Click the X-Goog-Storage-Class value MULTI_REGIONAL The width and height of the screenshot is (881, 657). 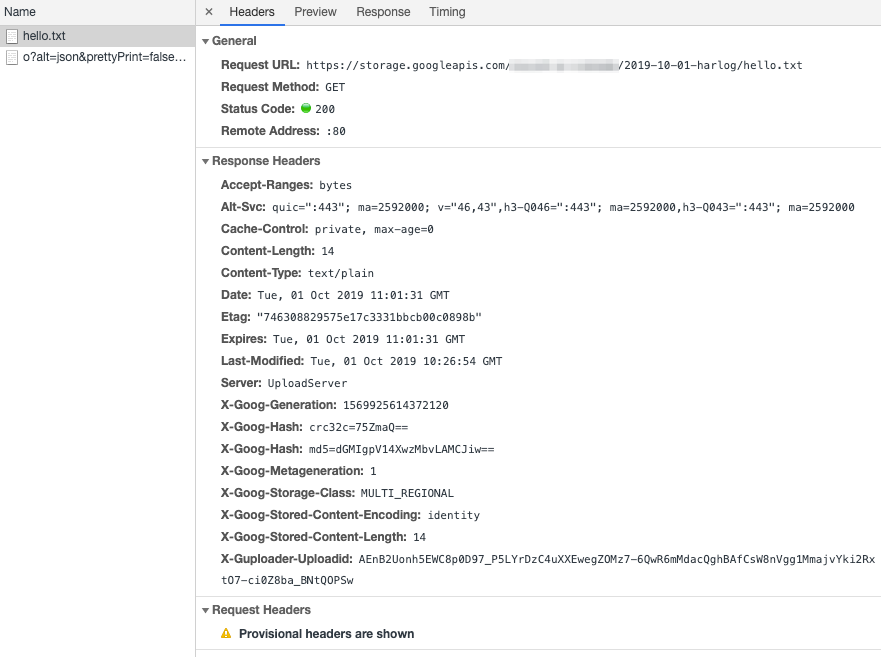click(x=407, y=493)
